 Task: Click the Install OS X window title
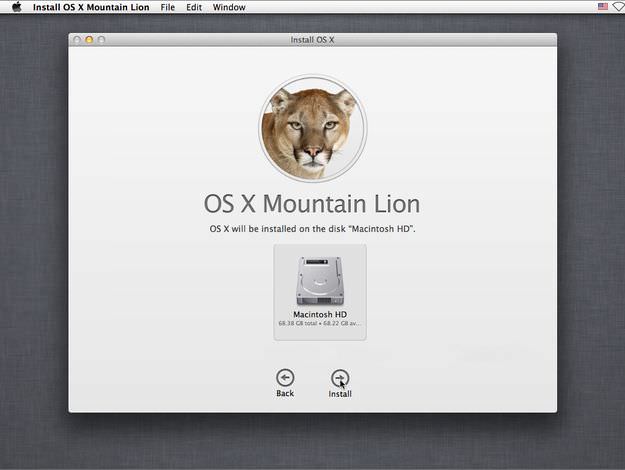click(x=312, y=40)
